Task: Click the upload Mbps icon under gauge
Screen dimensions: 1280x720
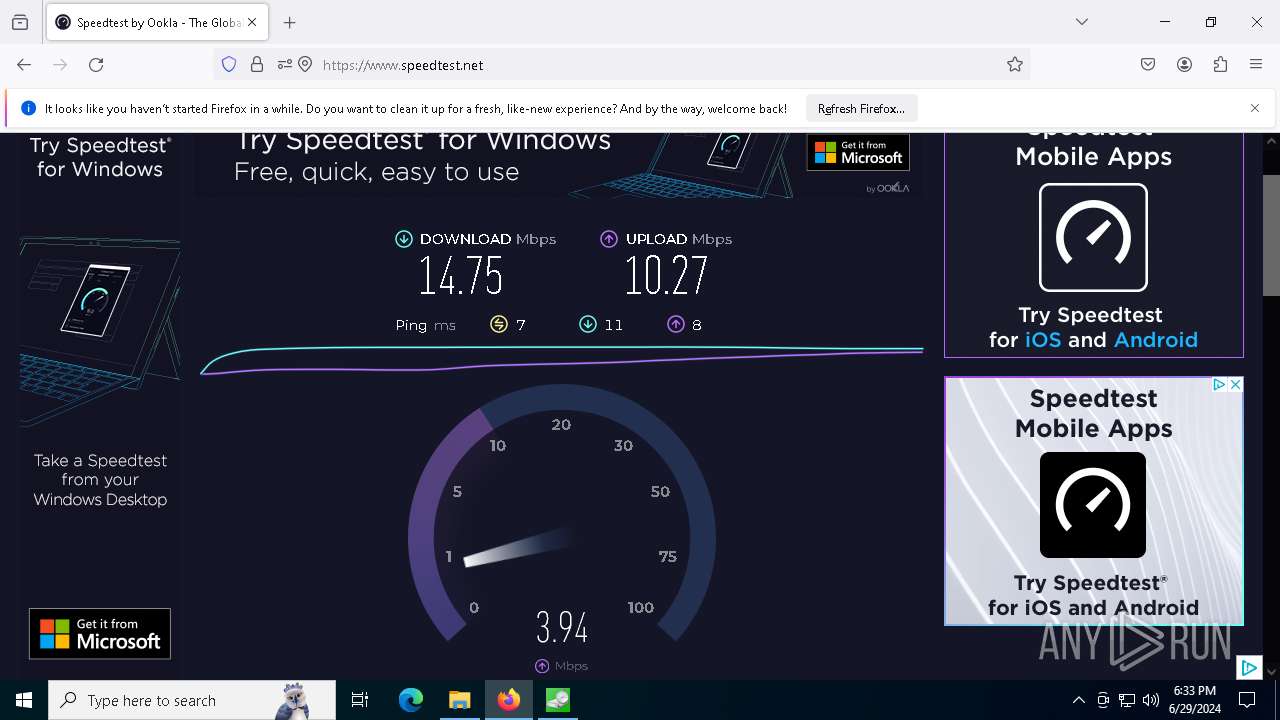Action: pos(542,666)
